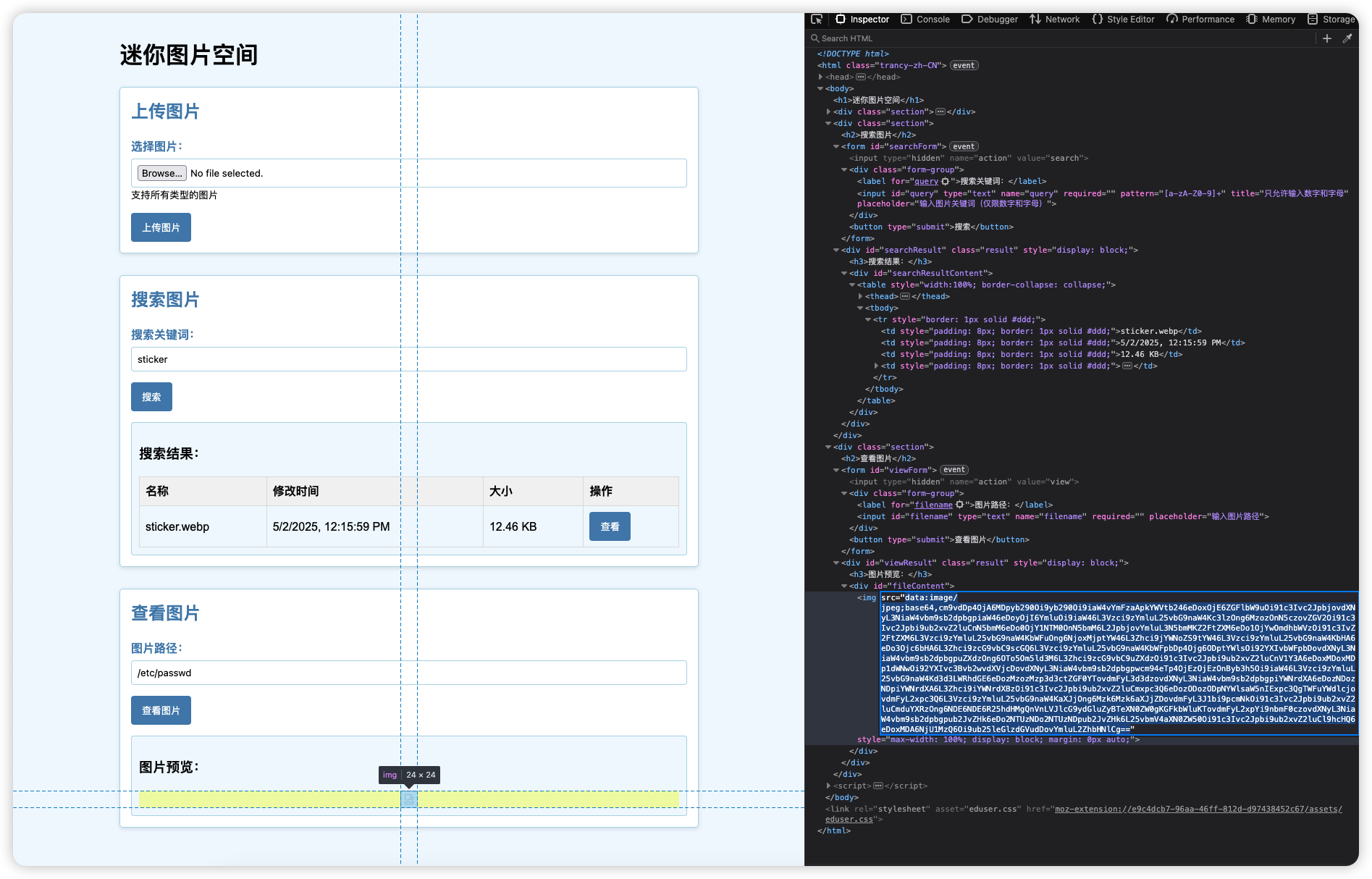
Task: Click the event badge beside searchForm
Action: 964,146
